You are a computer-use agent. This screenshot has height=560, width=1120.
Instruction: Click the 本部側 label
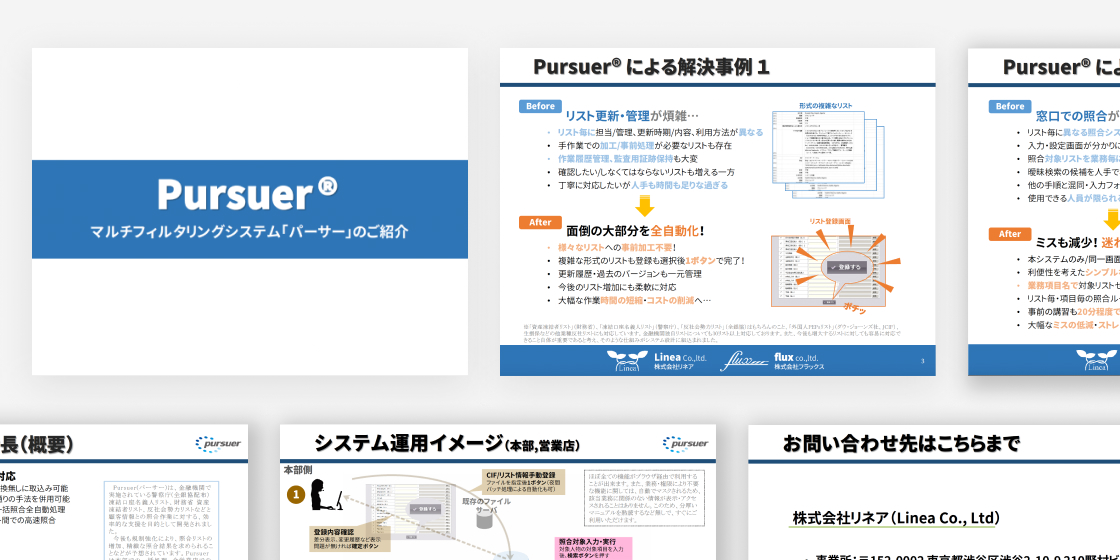pyautogui.click(x=300, y=470)
